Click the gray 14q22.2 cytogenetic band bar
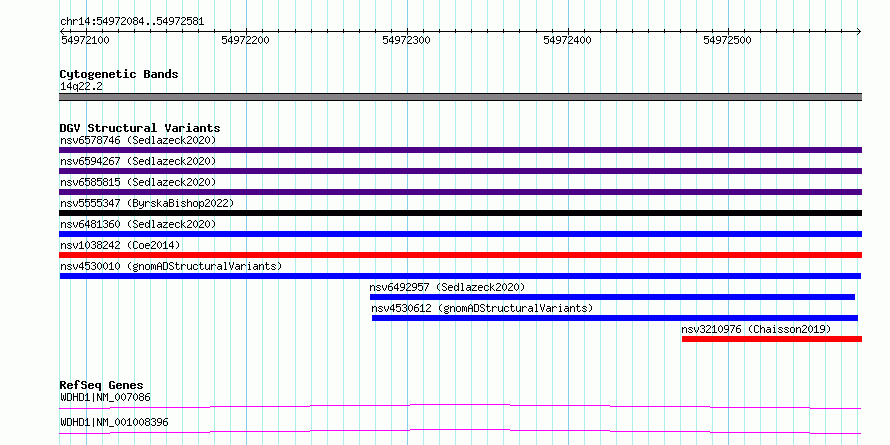 (x=460, y=97)
